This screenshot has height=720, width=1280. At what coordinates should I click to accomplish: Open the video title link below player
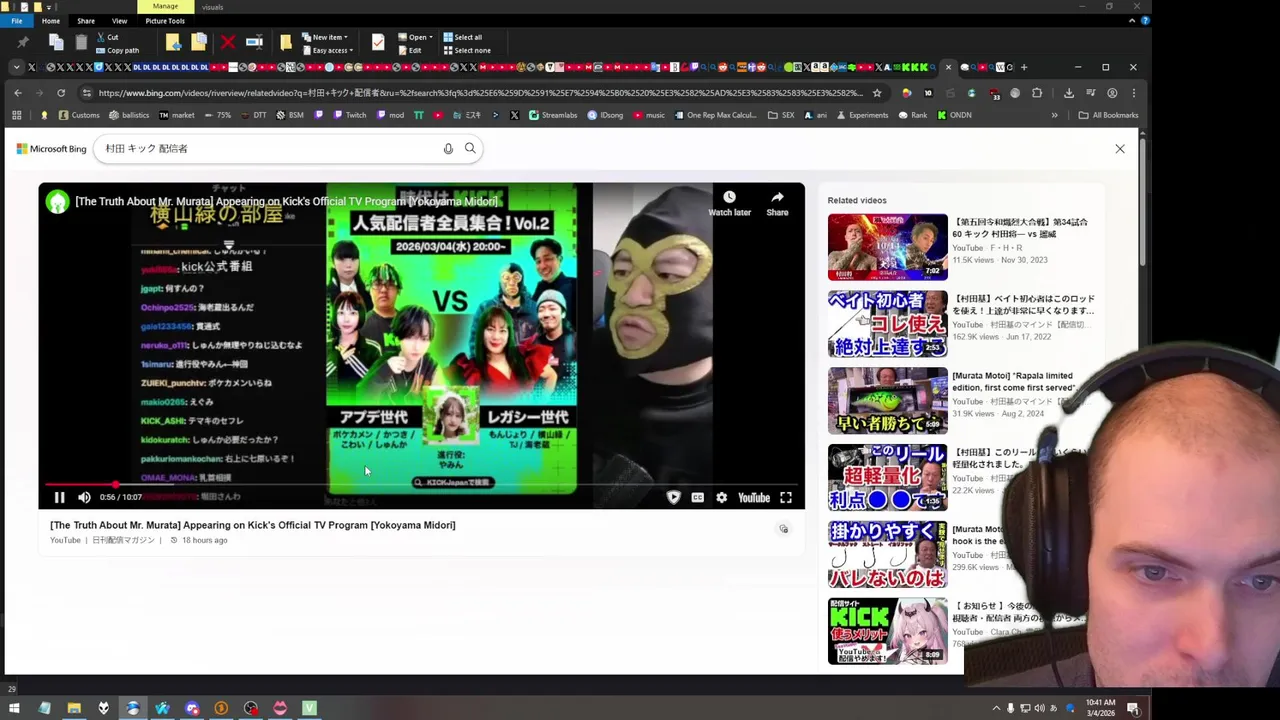[253, 525]
